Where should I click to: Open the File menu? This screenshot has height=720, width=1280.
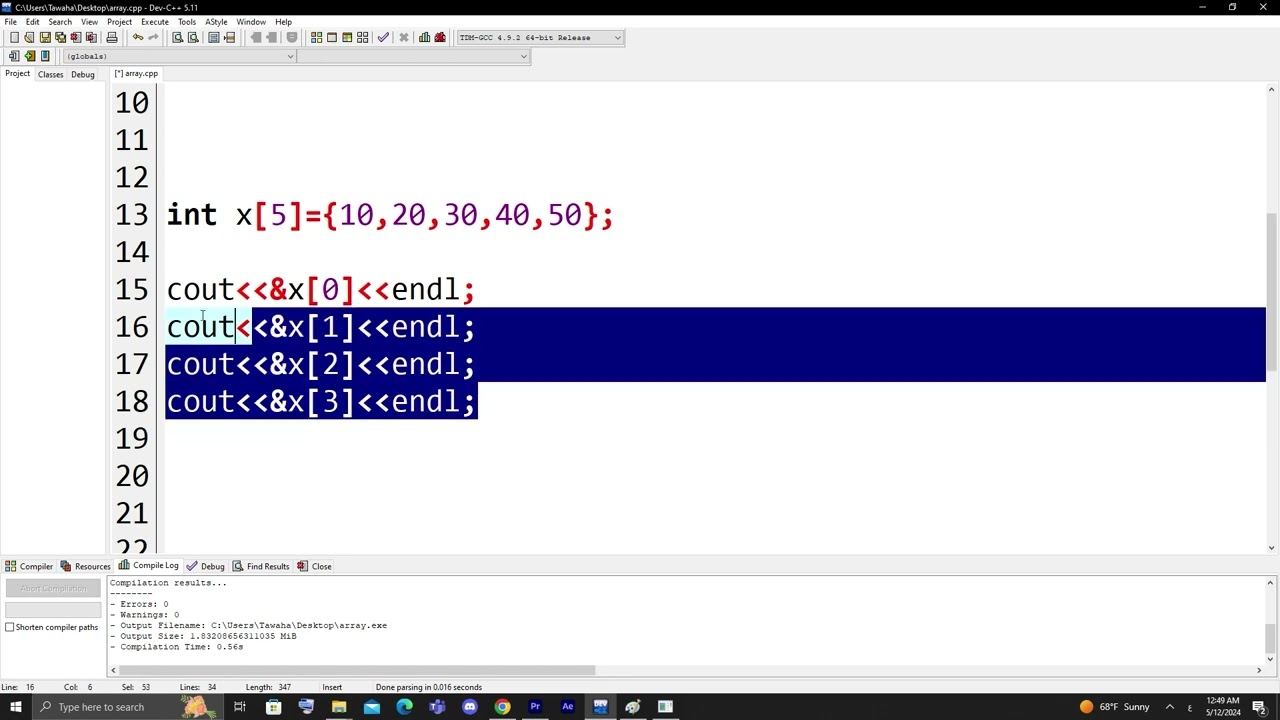tap(10, 21)
